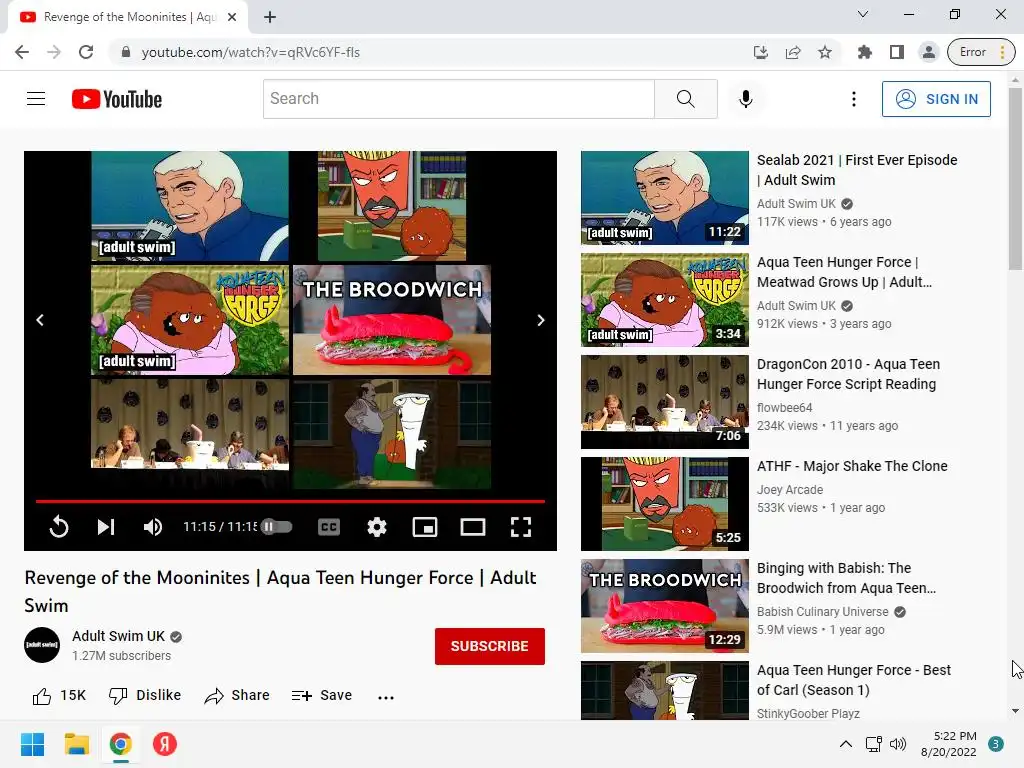Open Adult Swim UK channel name link
Viewport: 1024px width, 768px height.
(118, 636)
